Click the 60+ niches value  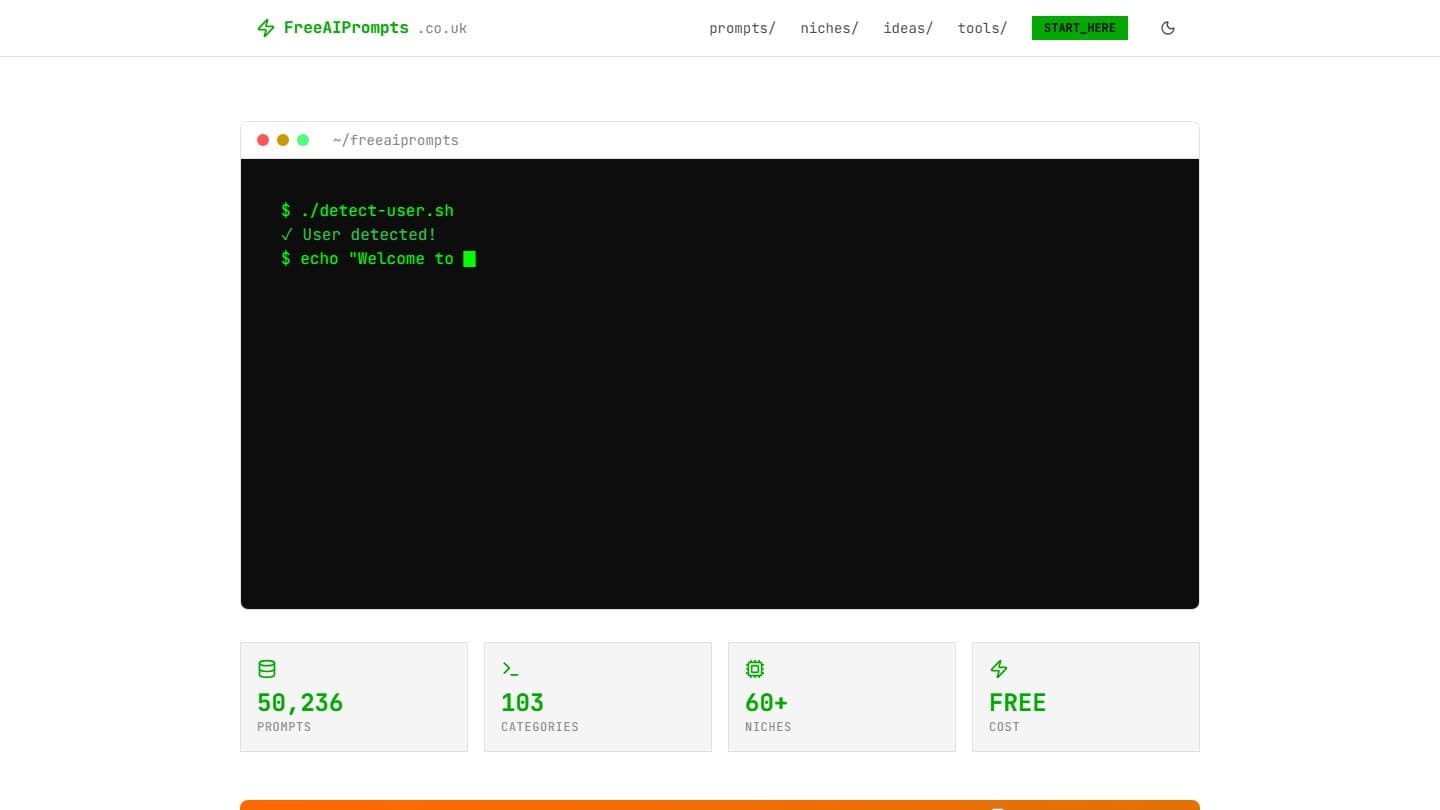coord(767,702)
